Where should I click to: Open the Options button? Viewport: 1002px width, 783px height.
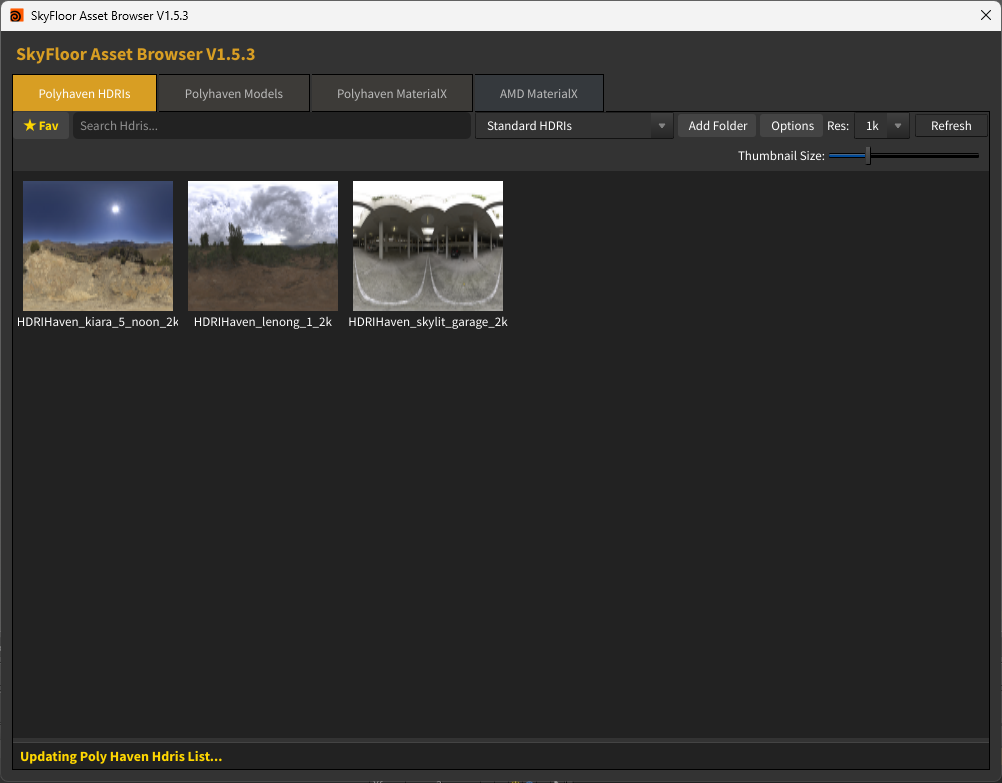[792, 126]
